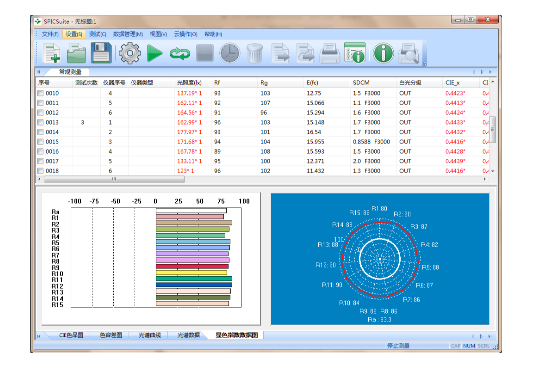540x380 pixels.
Task: Click the R9 red bar in chart
Action: (192, 266)
